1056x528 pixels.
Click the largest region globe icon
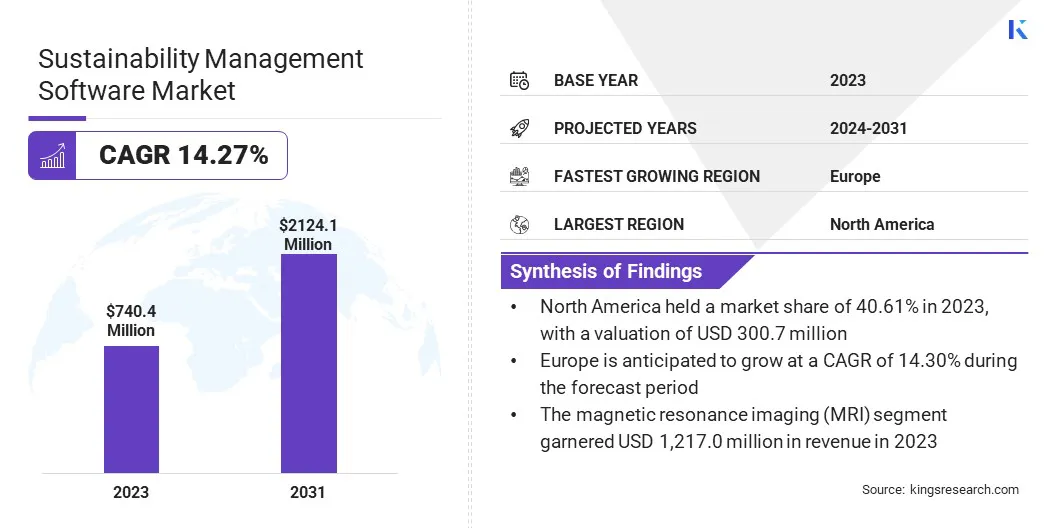tap(519, 224)
